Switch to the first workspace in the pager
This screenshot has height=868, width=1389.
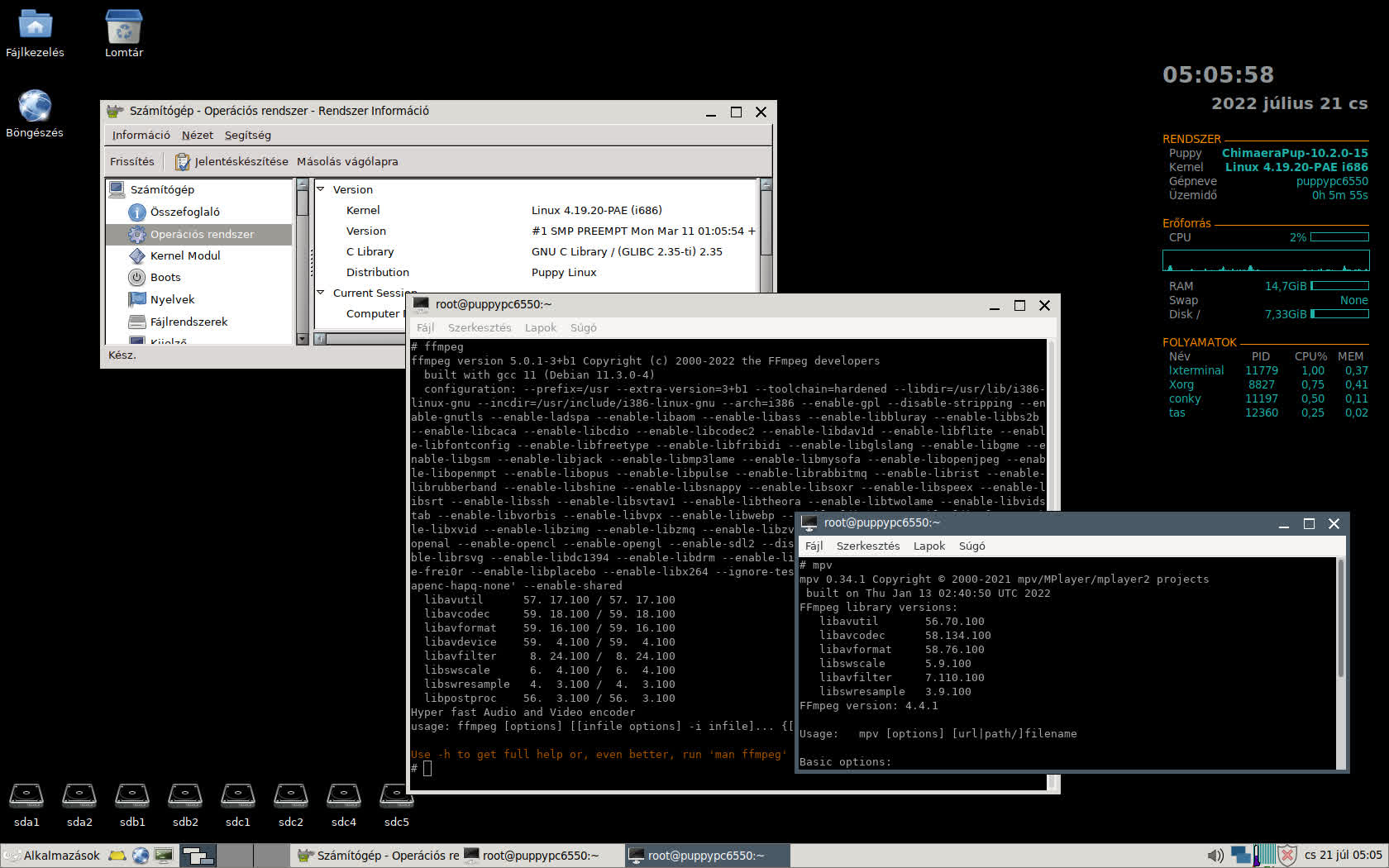(198, 856)
